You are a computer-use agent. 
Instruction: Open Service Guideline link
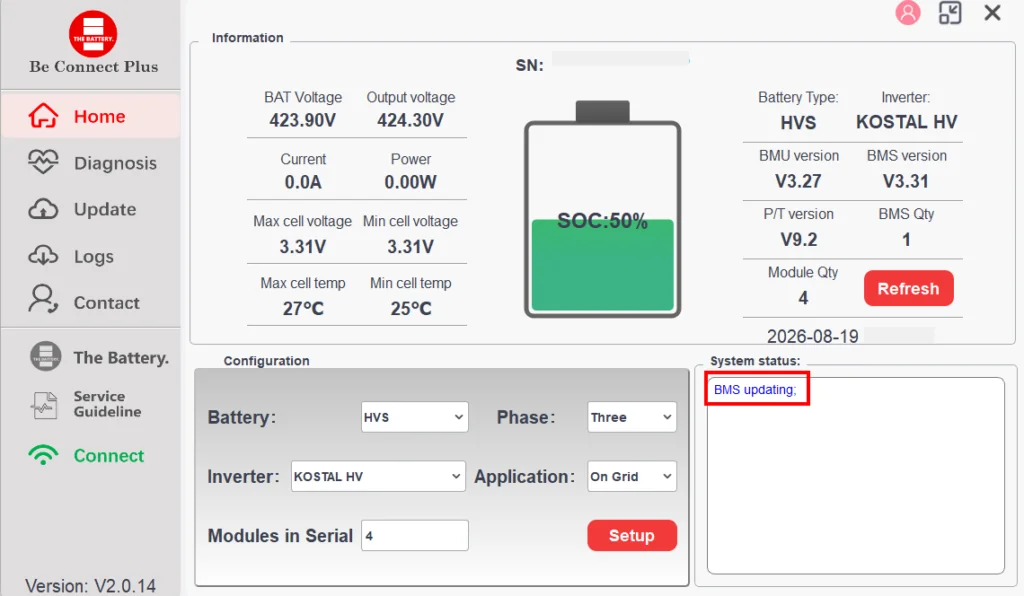[x=107, y=404]
